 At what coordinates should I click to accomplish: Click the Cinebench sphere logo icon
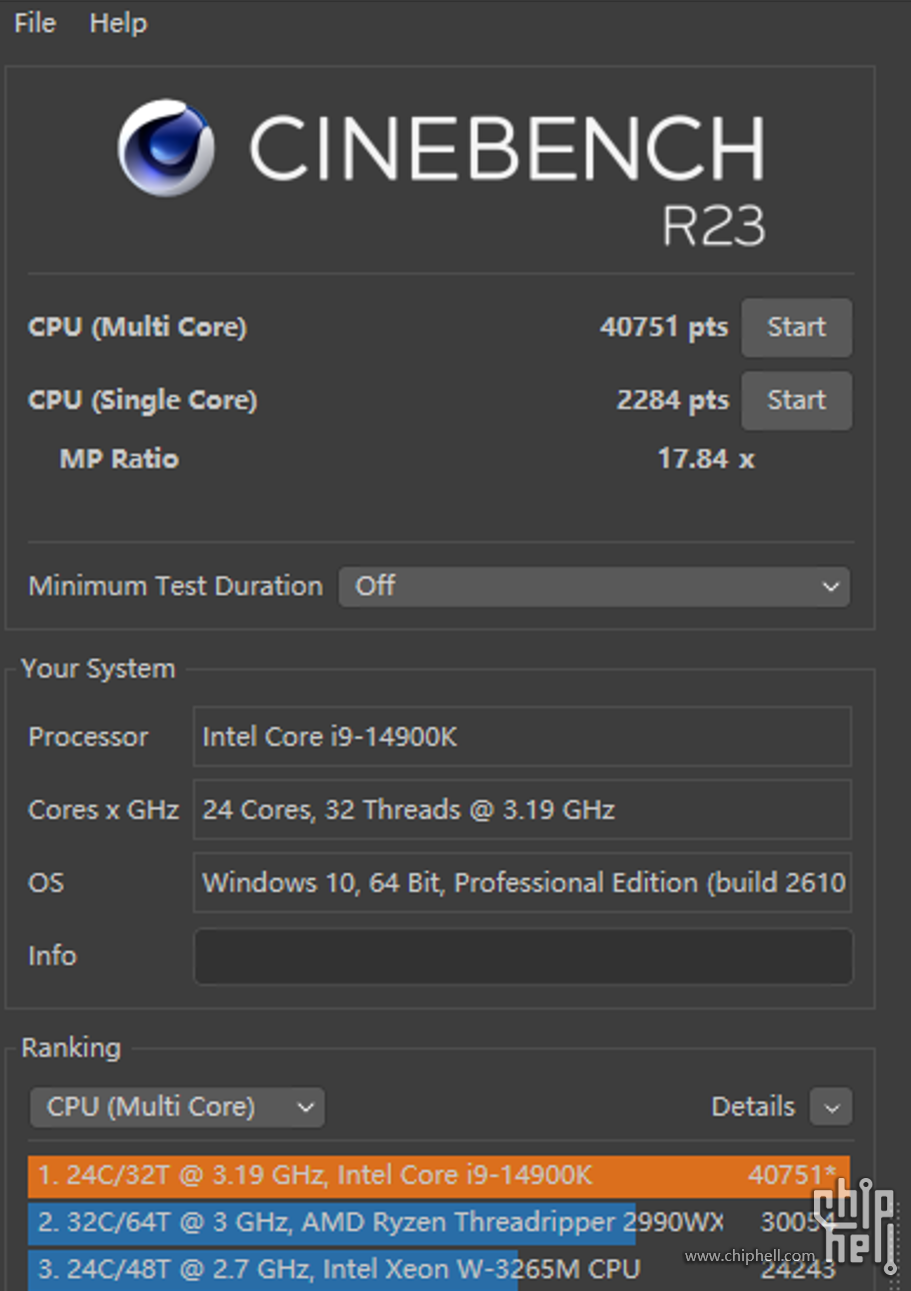pos(165,148)
